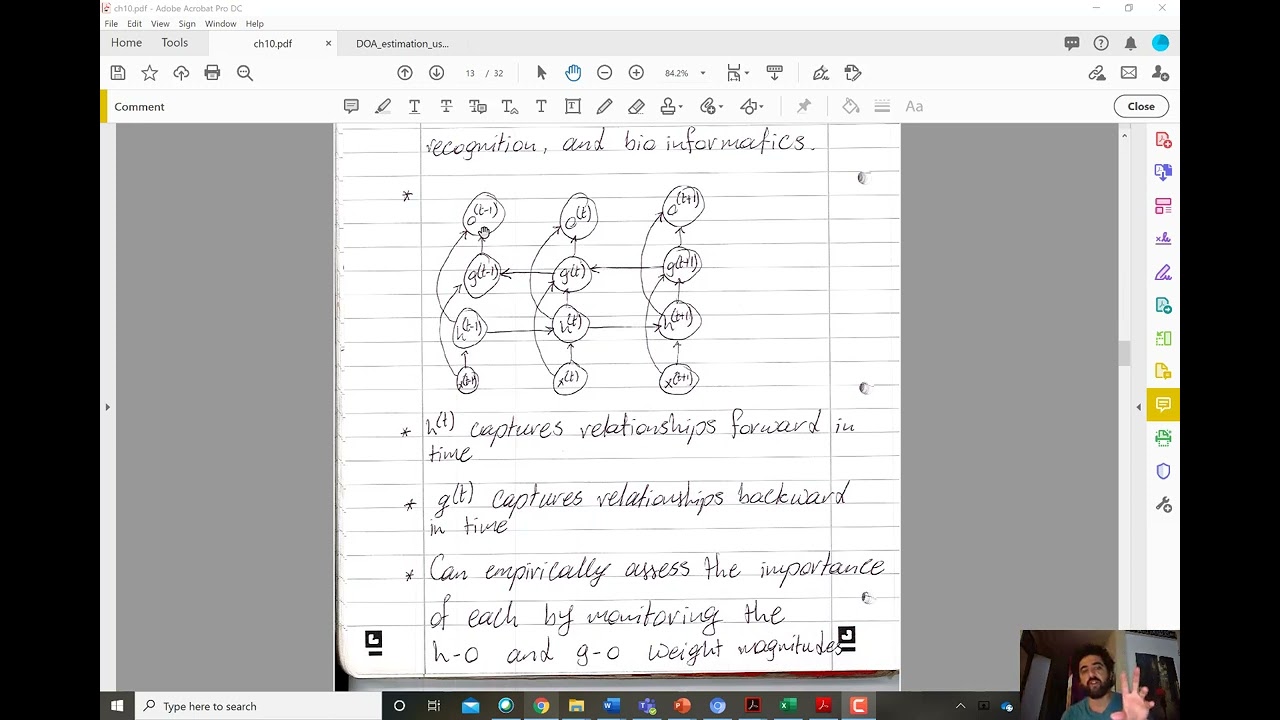Open the Edit menu
The image size is (1280, 720).
coord(134,24)
